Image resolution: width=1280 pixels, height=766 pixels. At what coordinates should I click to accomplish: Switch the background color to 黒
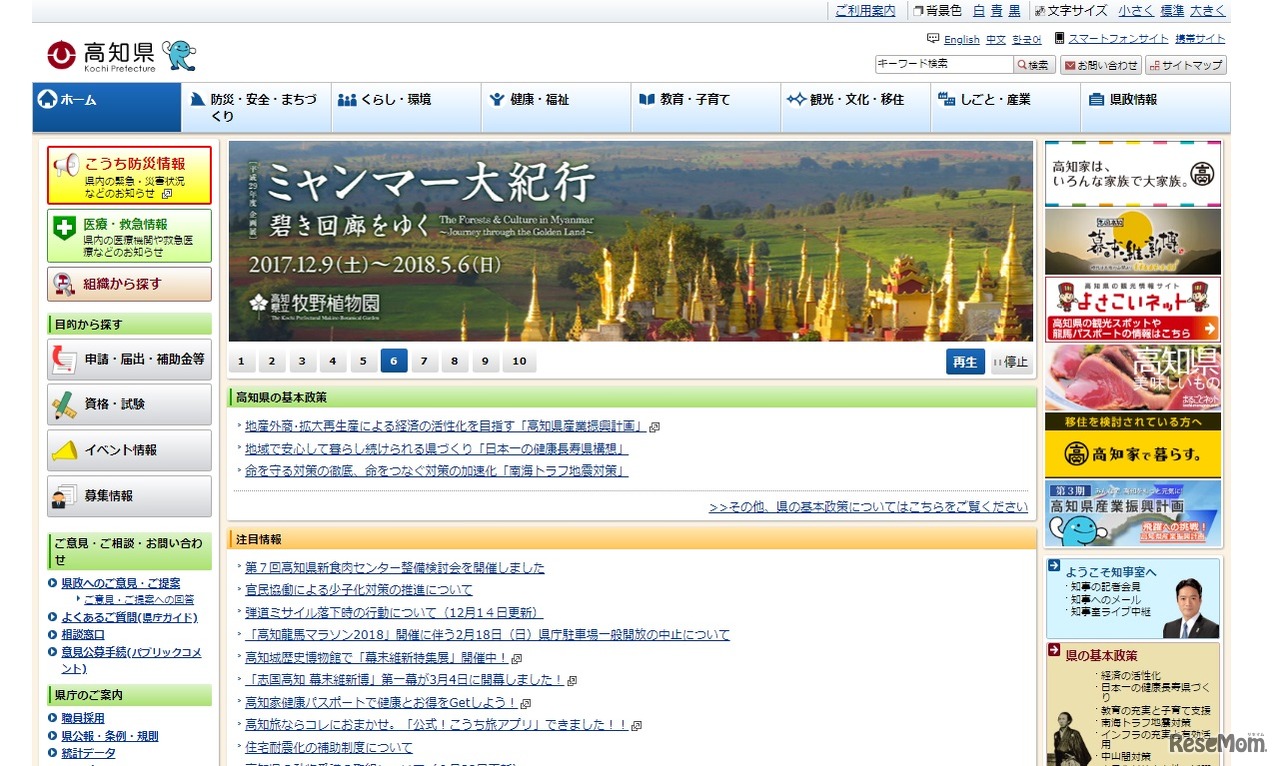[x=1014, y=11]
